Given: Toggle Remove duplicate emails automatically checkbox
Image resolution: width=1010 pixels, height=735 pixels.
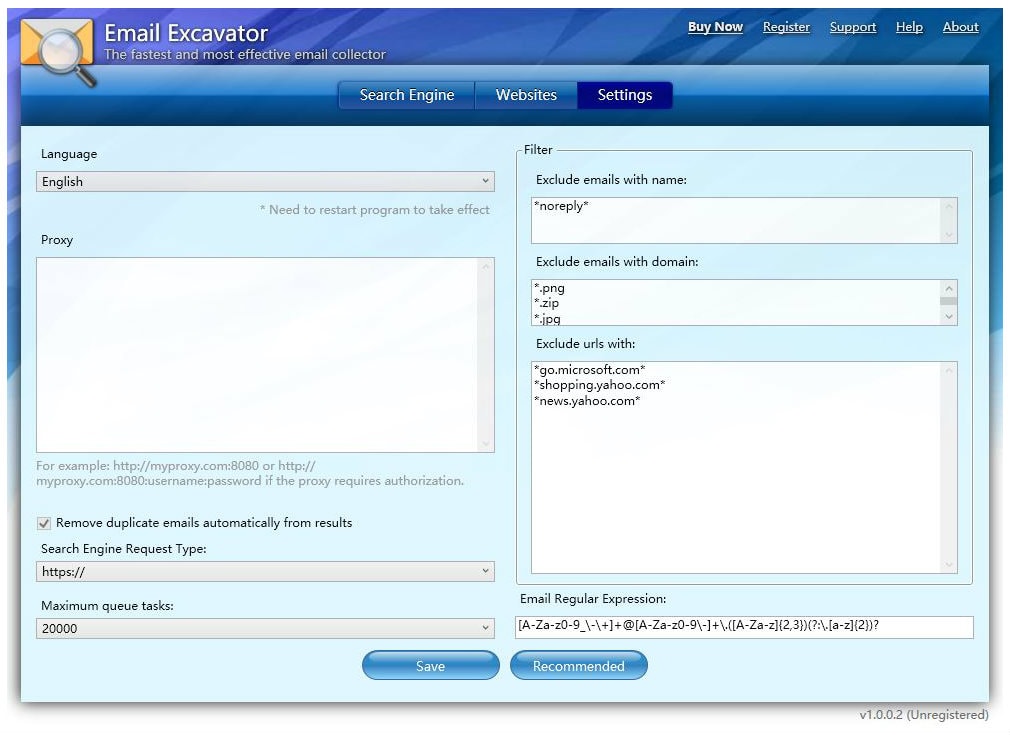Looking at the screenshot, I should coord(44,523).
